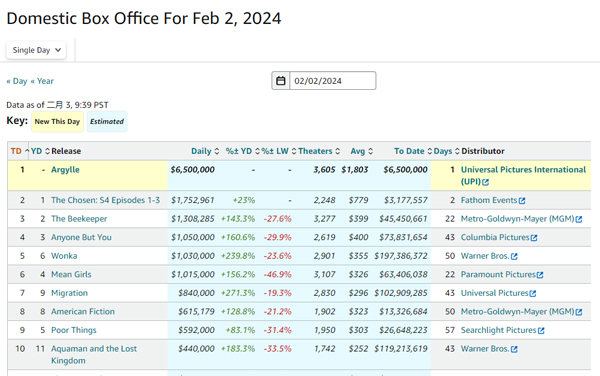Viewport: 600px width, 376px height.
Task: Open external link icon beside Paramount Pictures
Action: 540,275
